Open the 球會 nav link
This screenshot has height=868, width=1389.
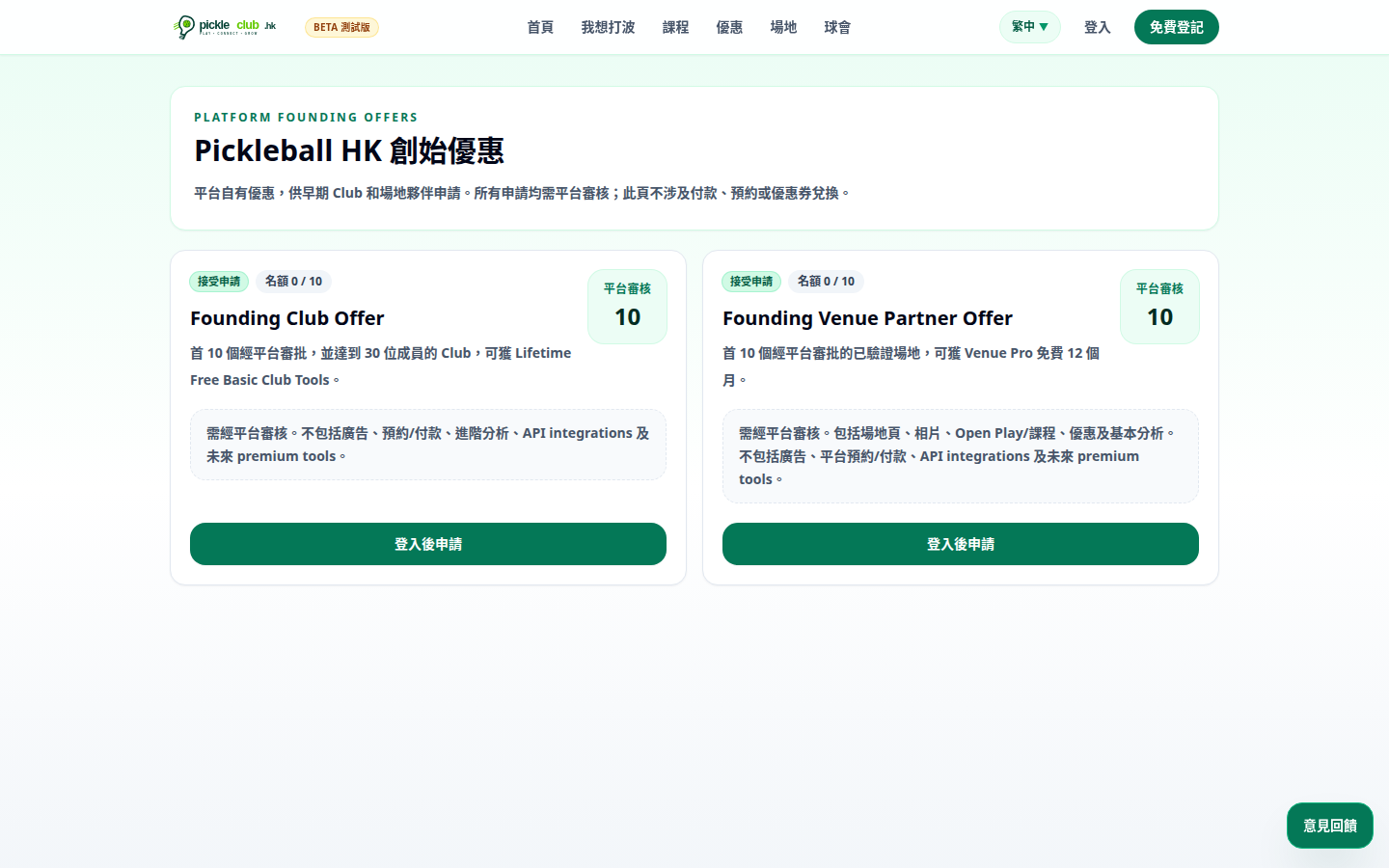coord(837,27)
